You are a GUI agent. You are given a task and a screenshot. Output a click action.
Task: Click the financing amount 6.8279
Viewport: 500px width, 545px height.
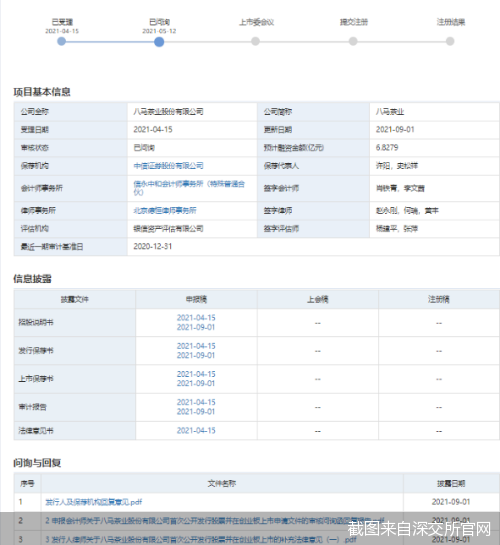click(x=387, y=148)
